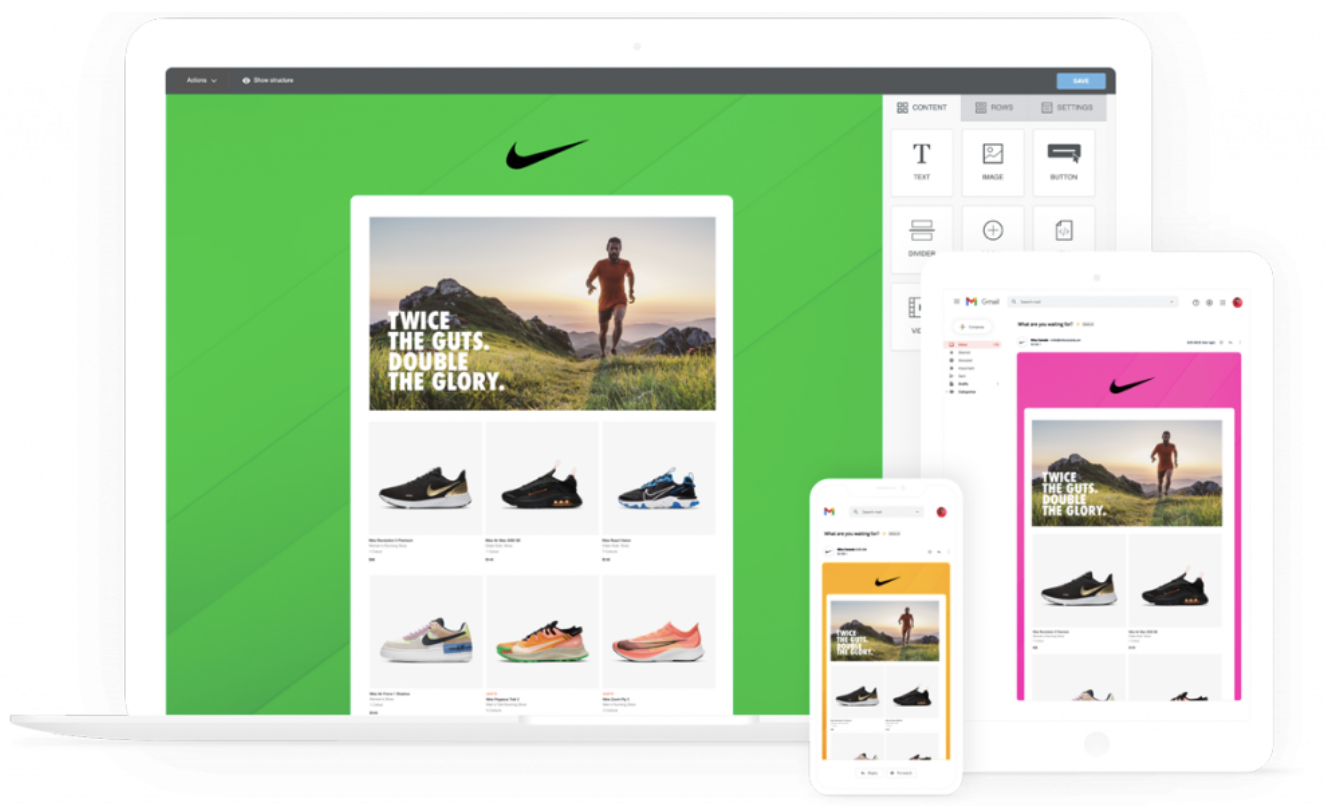Screen dimensions: 1326x806
Task: Click the Nike swoosh on the yellow phone email
Action: click(x=886, y=581)
